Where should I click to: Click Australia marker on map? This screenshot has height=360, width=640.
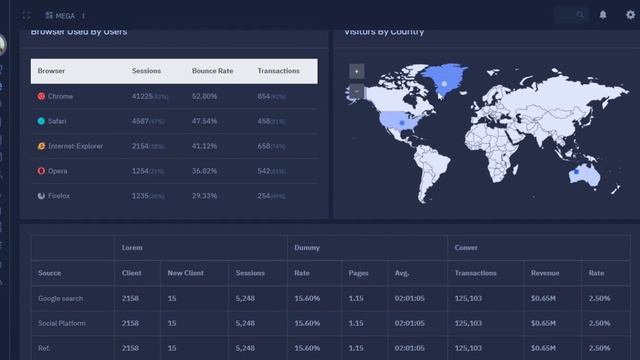(576, 172)
